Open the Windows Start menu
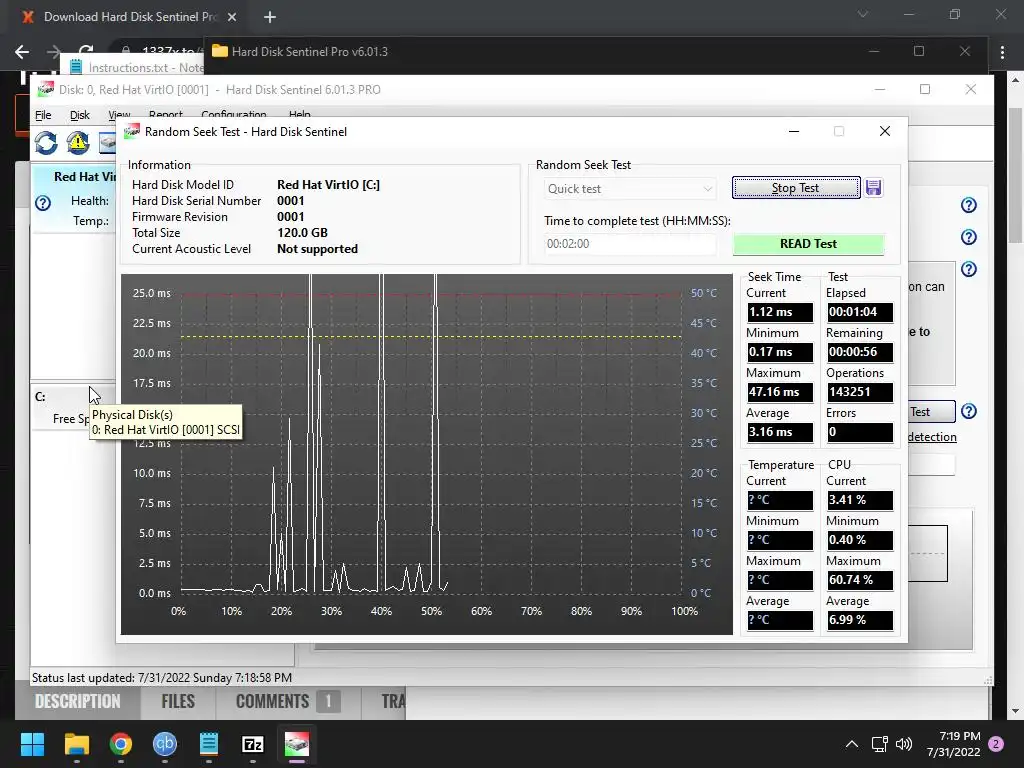 (32, 744)
